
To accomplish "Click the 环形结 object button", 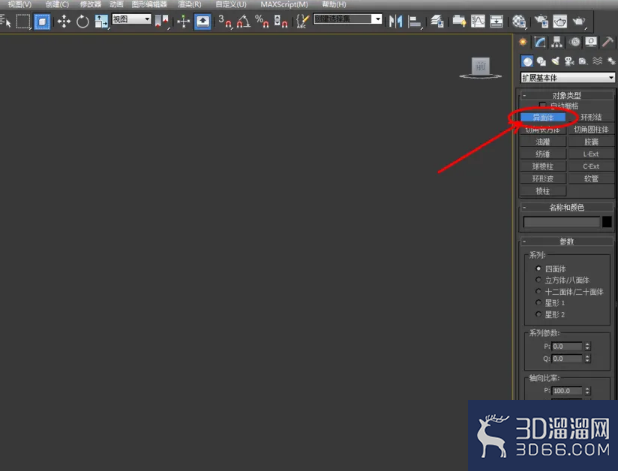I will click(591, 117).
